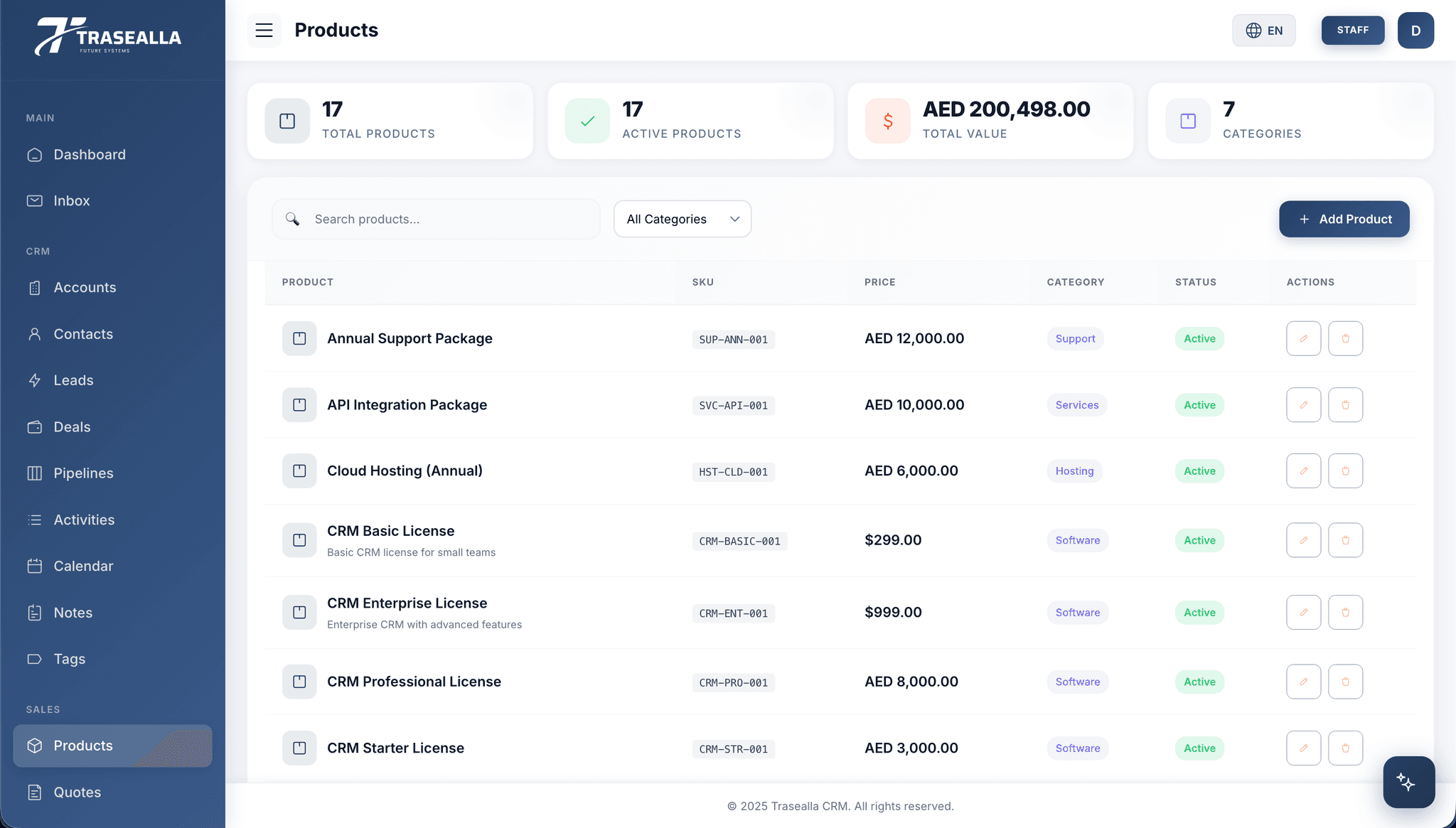Toggle the sidebar with the hamburger menu
This screenshot has width=1456, height=828.
click(264, 31)
